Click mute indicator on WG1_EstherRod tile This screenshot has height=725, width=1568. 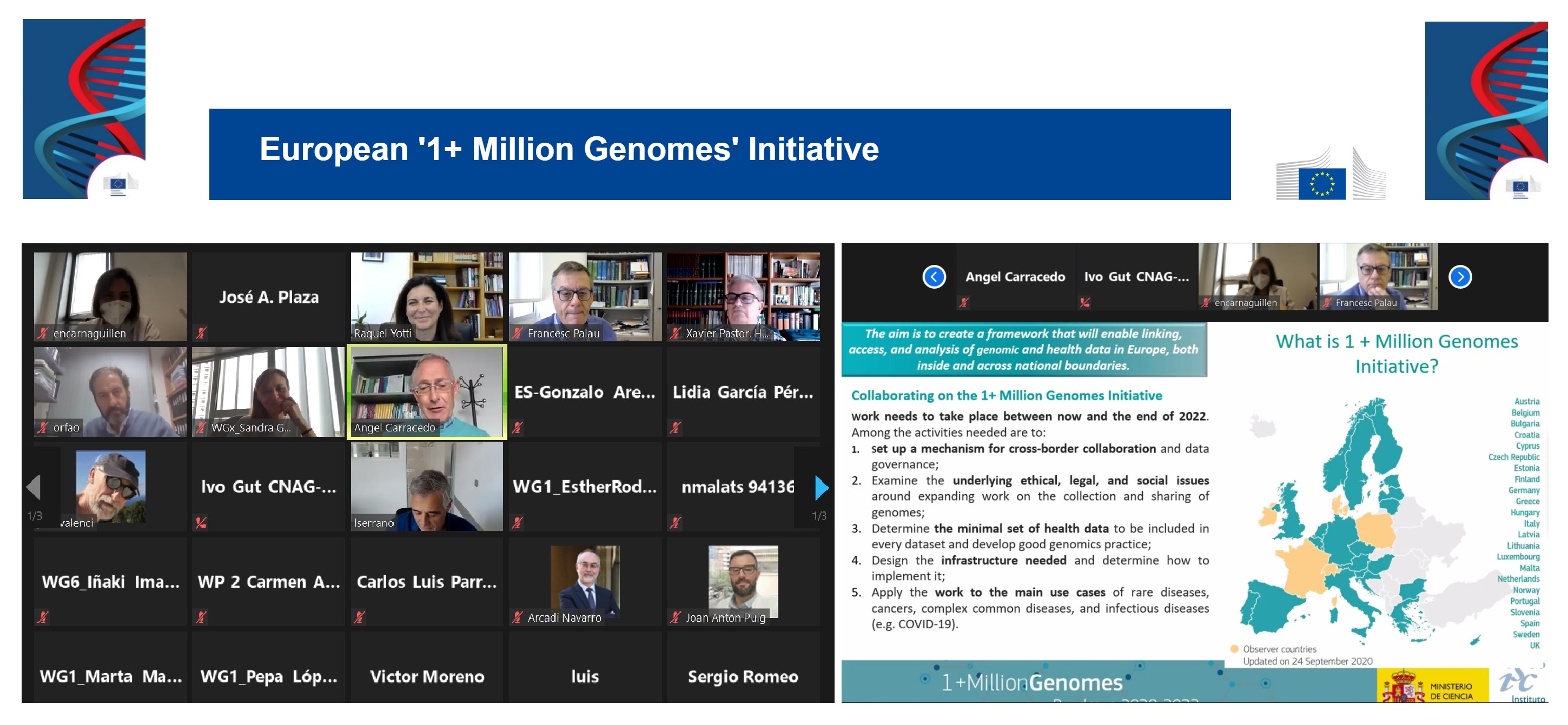click(x=518, y=522)
